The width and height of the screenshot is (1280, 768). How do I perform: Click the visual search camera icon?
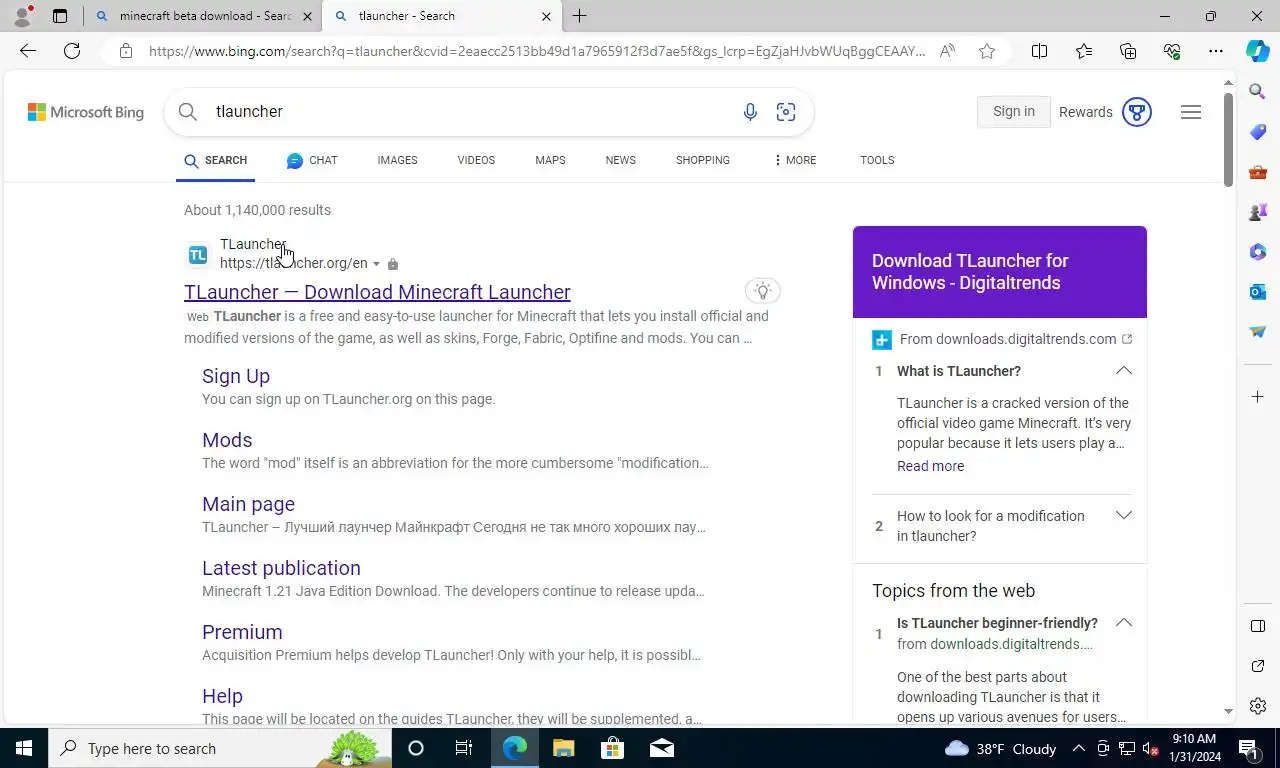click(x=786, y=112)
